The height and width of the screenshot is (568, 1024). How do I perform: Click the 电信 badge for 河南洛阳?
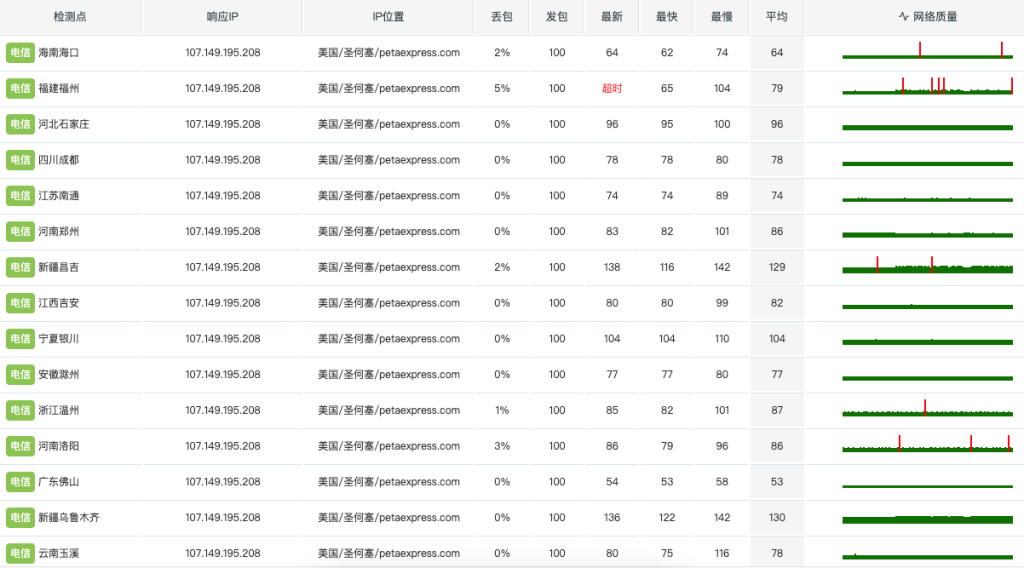(20, 447)
